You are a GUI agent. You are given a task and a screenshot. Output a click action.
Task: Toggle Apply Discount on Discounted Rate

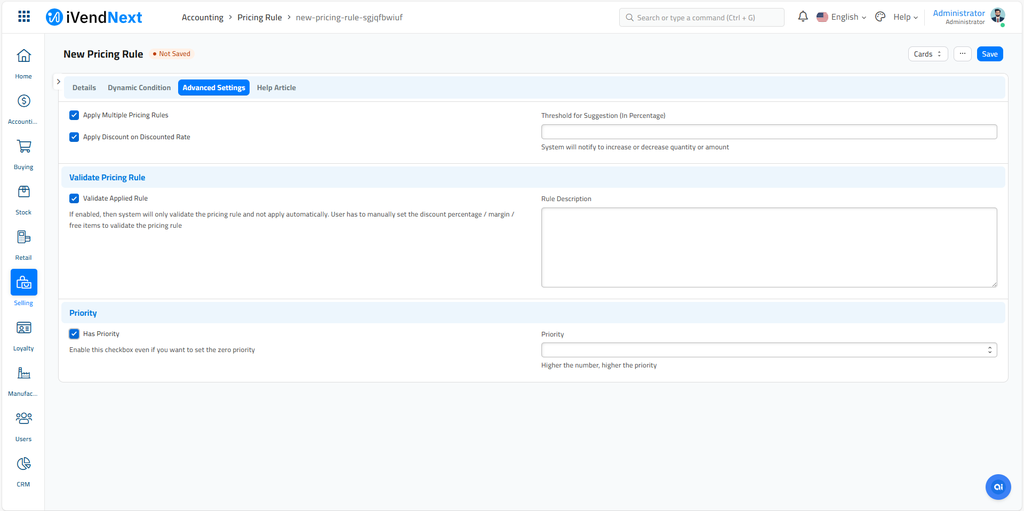[74, 137]
